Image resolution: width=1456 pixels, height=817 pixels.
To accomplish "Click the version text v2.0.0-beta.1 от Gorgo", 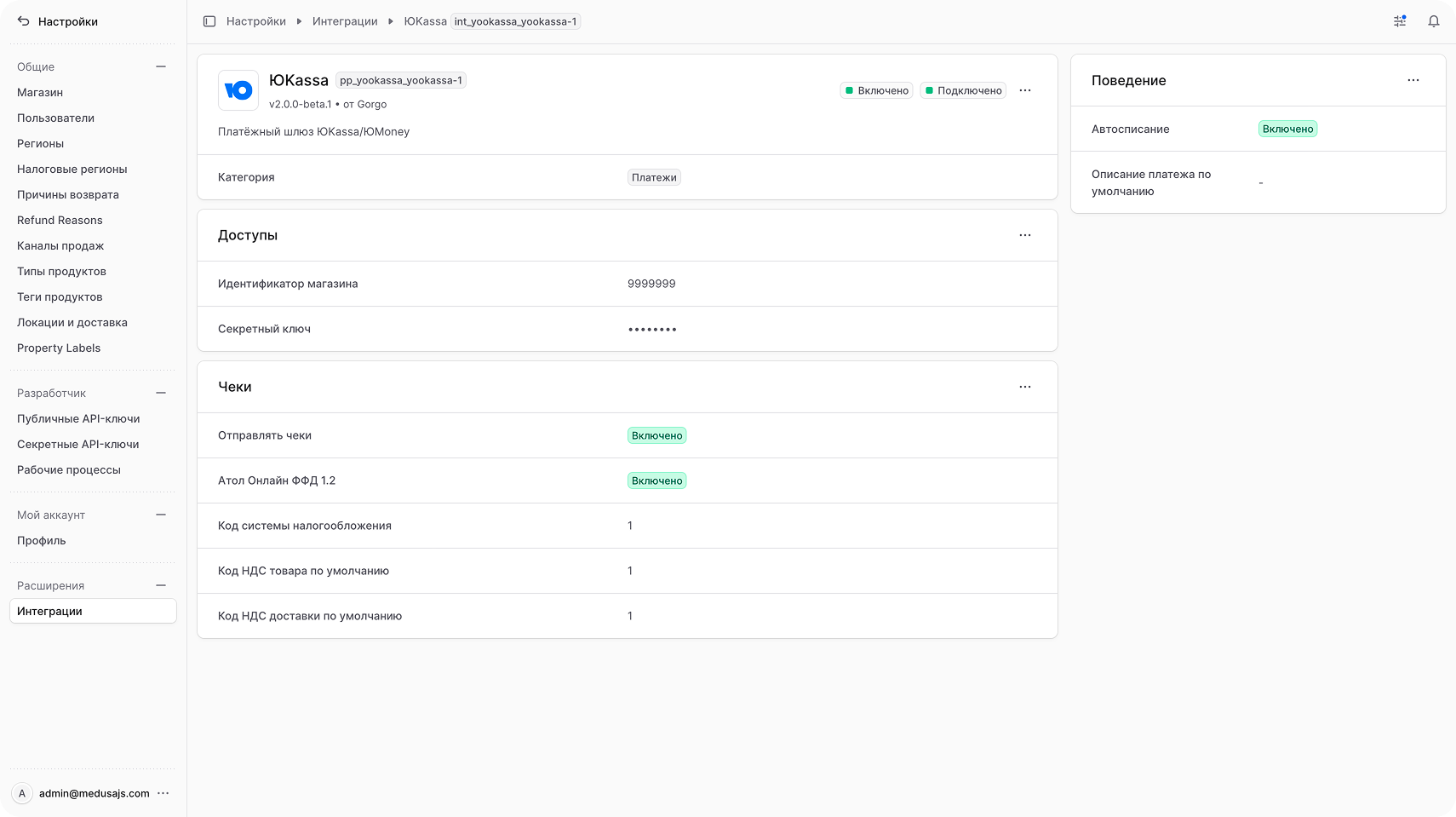I will tap(328, 104).
